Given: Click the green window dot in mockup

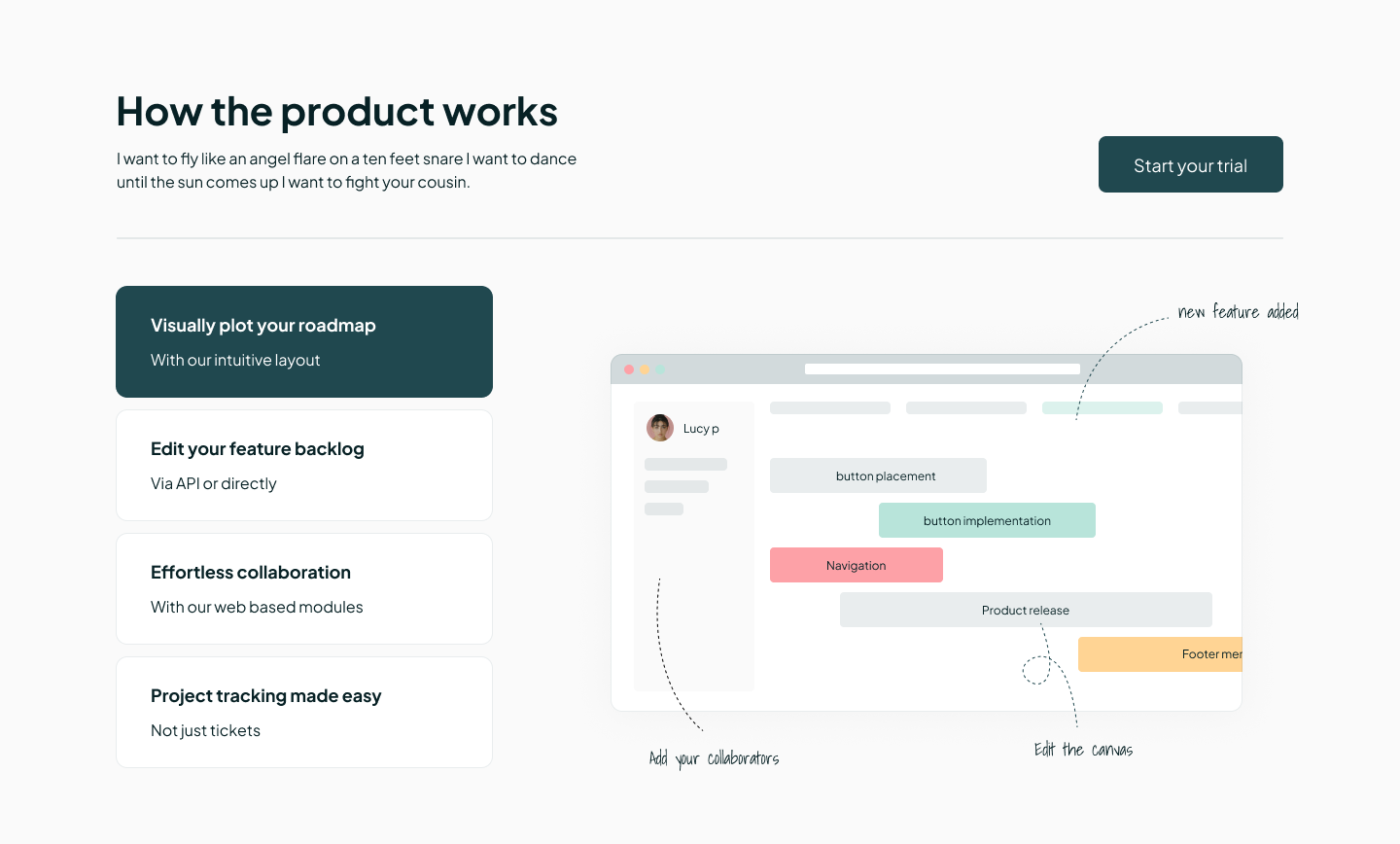Looking at the screenshot, I should tap(660, 369).
